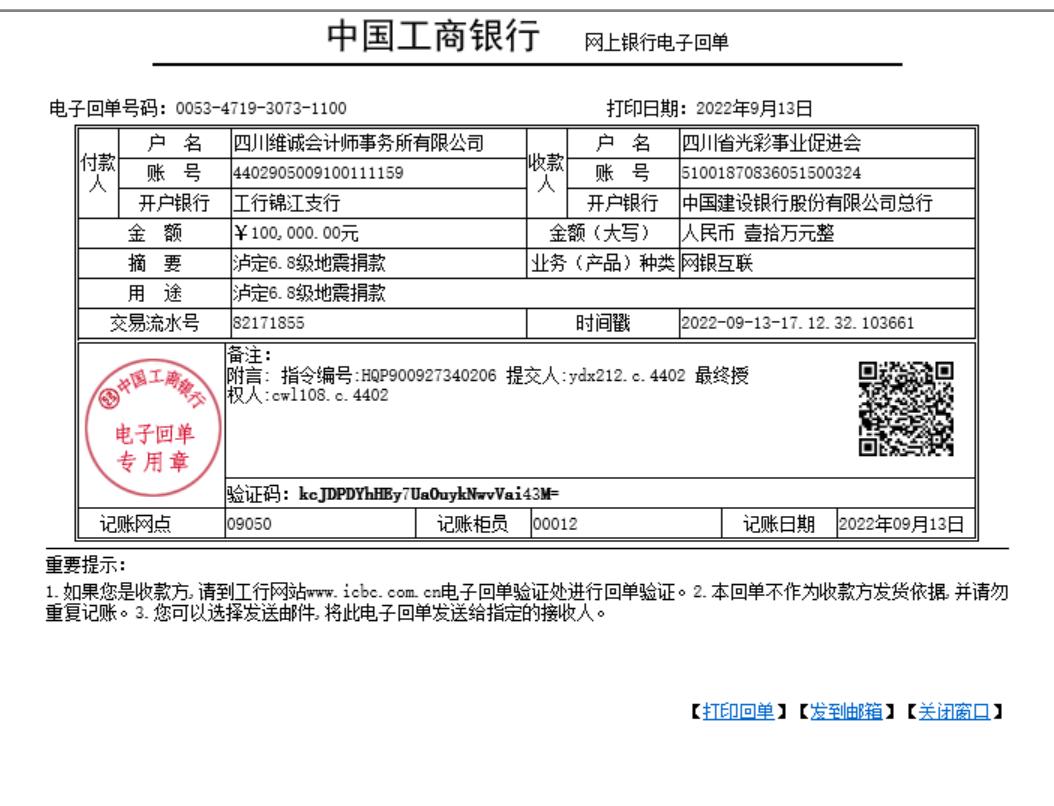1054x806 pixels.
Task: Click the 收款人 label cell
Action: [x=546, y=173]
